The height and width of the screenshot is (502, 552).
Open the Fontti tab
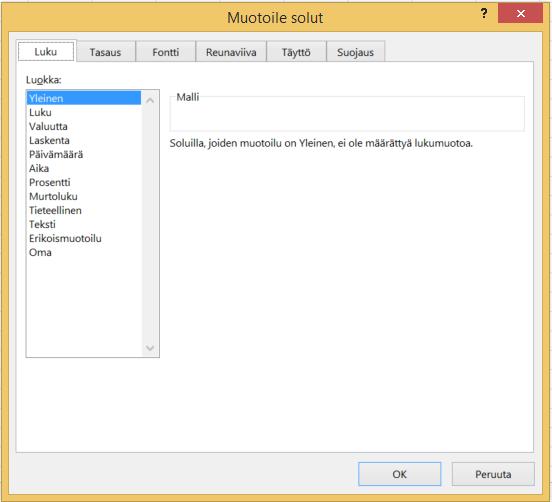pyautogui.click(x=165, y=52)
